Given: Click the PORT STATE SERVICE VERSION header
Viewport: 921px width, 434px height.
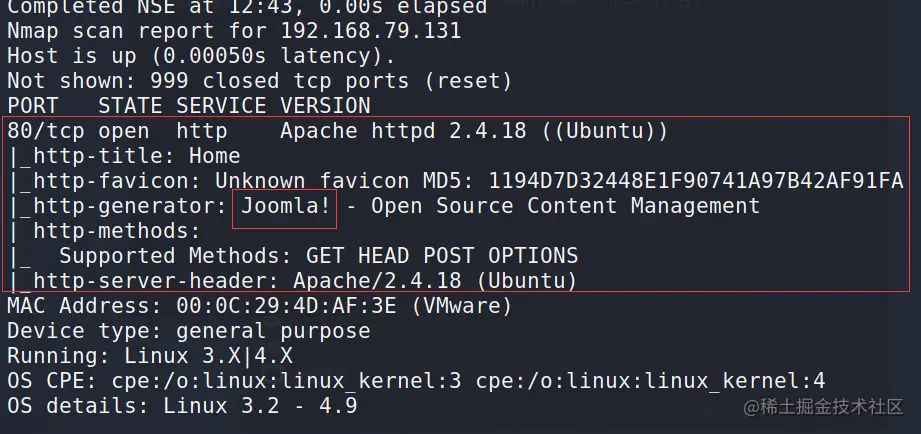Looking at the screenshot, I should pos(189,106).
